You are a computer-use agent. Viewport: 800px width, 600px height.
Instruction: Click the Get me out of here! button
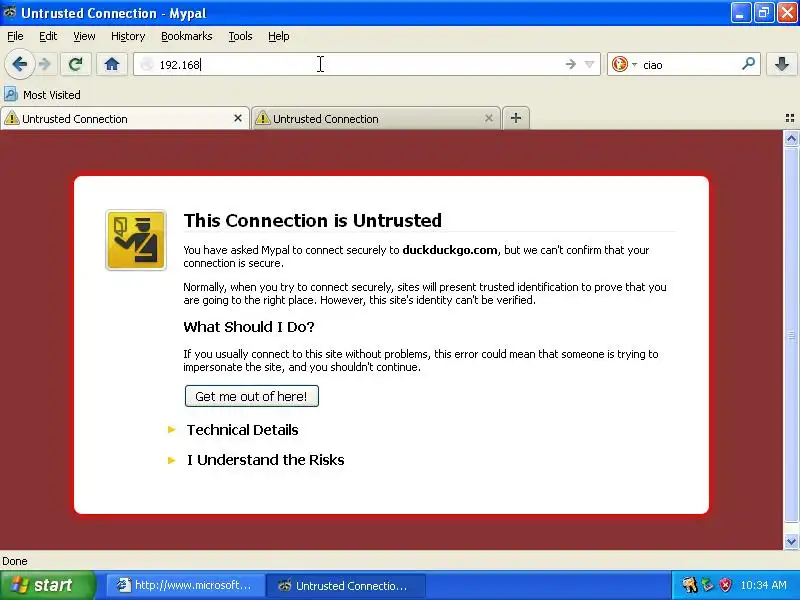252,396
